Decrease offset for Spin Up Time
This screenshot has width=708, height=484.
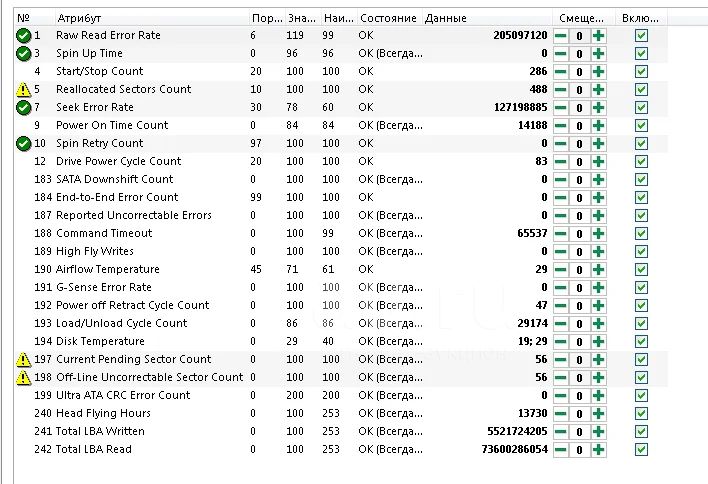560,54
